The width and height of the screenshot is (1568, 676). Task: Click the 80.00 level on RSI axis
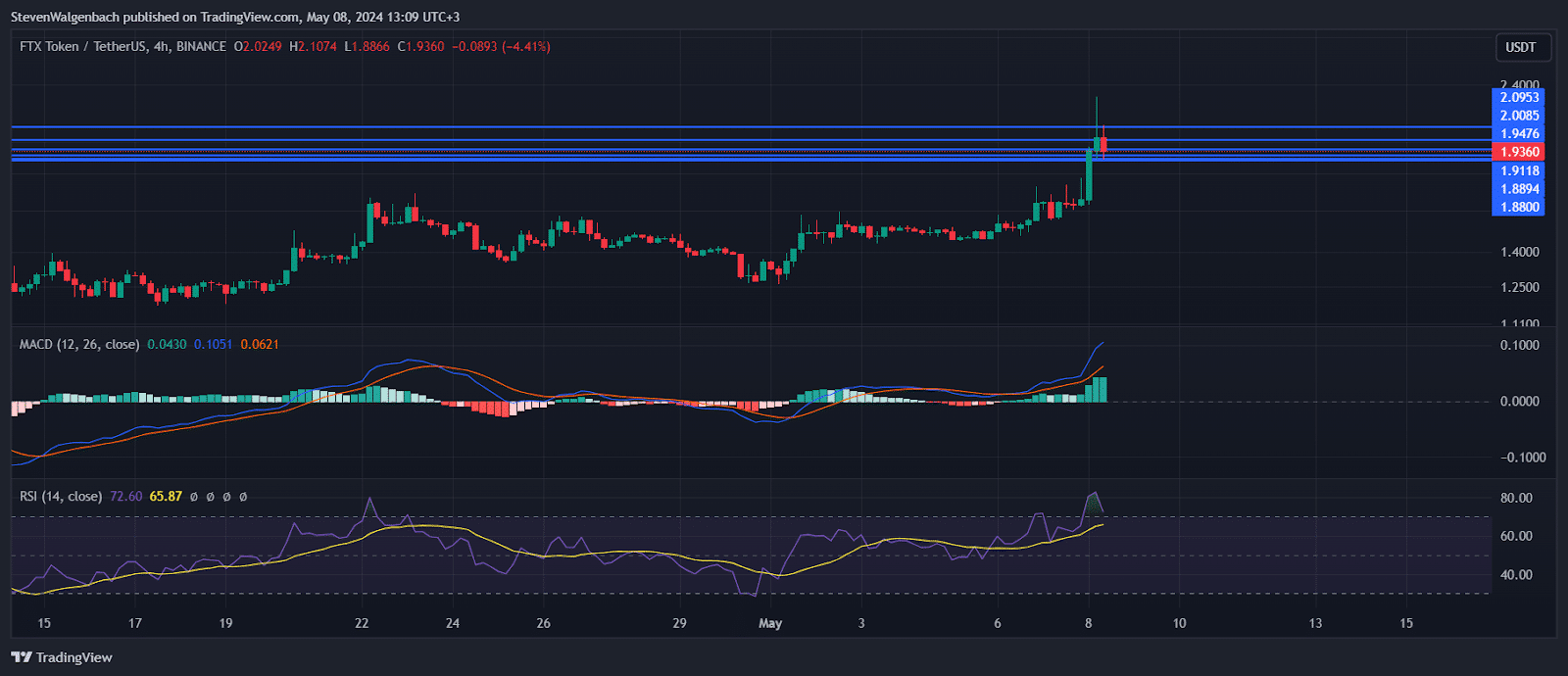tap(1516, 498)
